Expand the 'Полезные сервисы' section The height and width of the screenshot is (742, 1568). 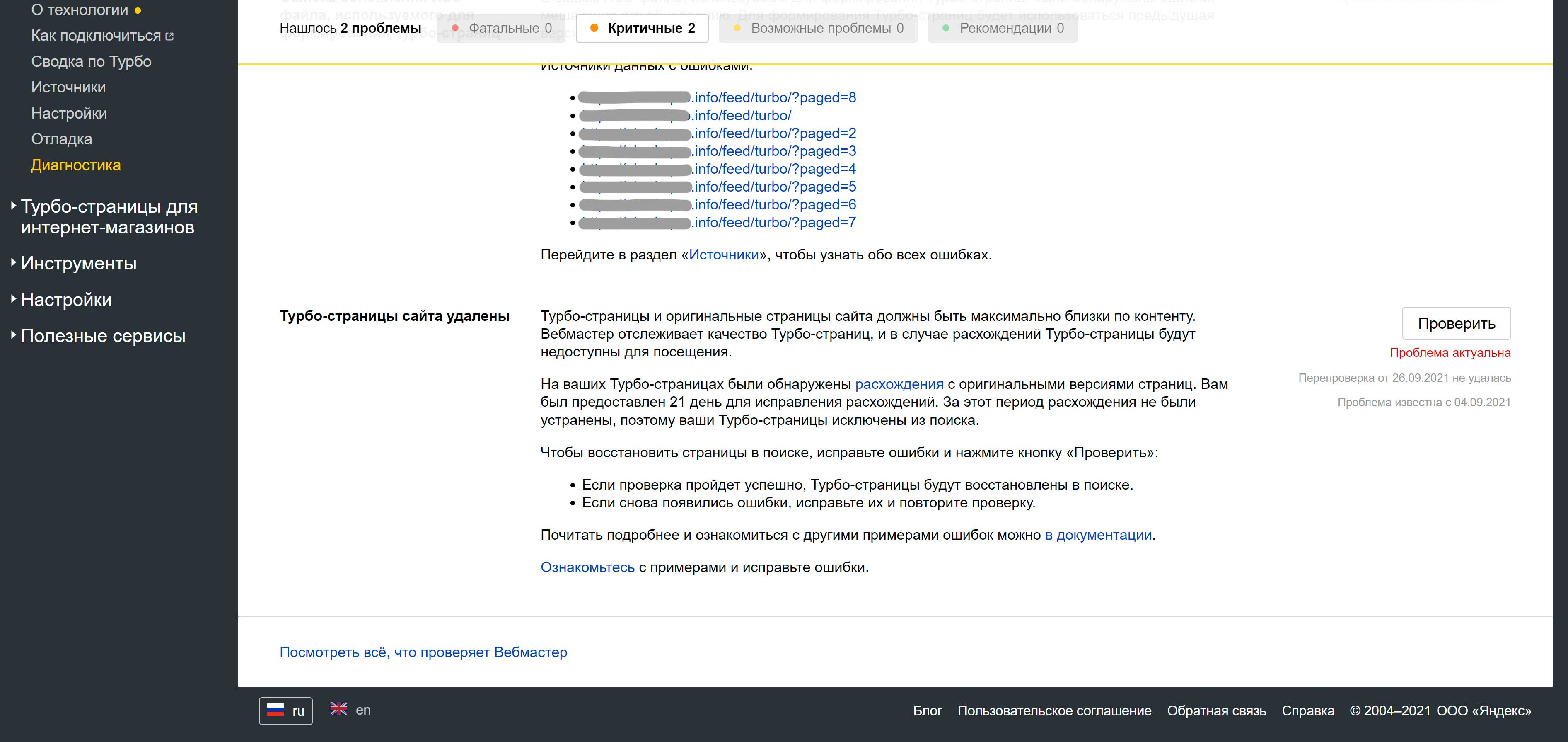pos(103,336)
